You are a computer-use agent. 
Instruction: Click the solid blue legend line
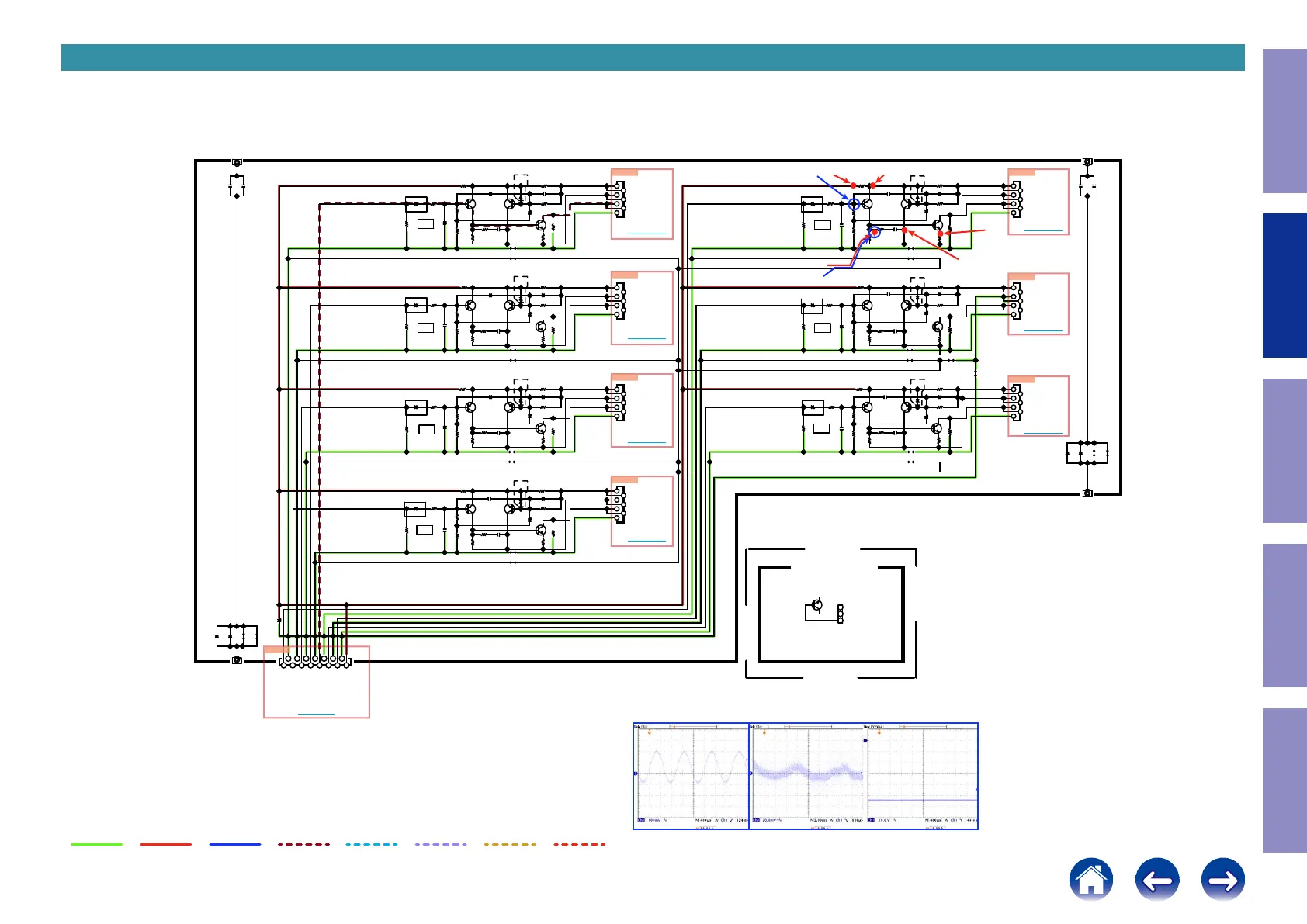coord(235,844)
